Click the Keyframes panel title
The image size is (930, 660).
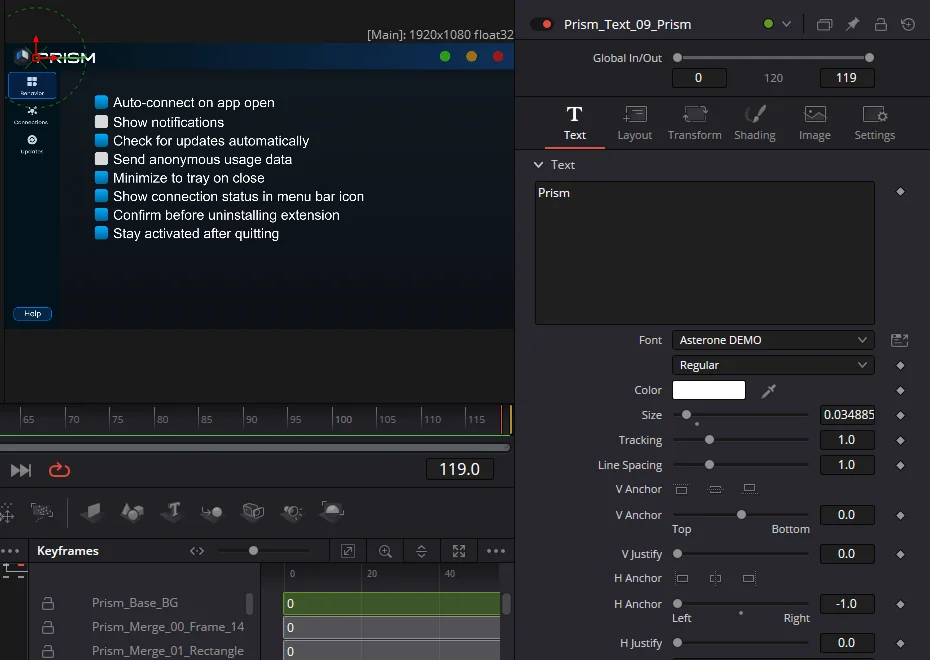pos(68,551)
